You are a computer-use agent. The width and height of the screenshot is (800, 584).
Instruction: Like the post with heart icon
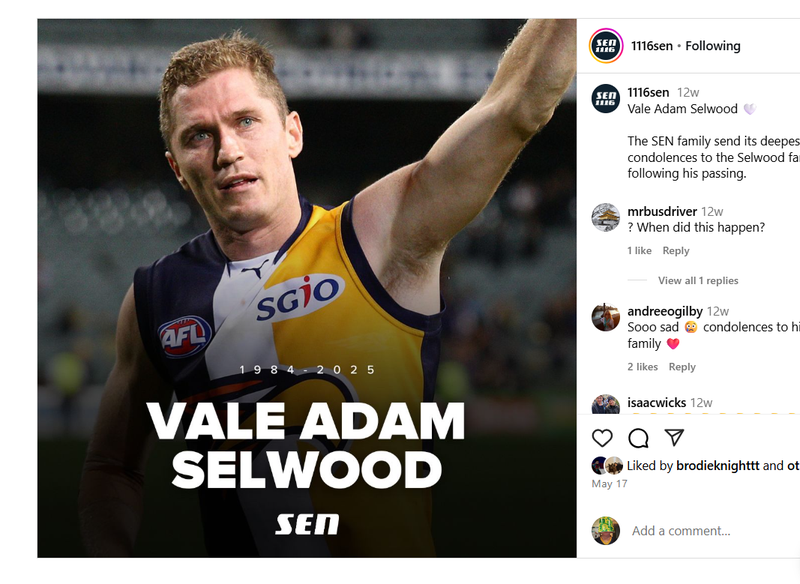coord(602,438)
